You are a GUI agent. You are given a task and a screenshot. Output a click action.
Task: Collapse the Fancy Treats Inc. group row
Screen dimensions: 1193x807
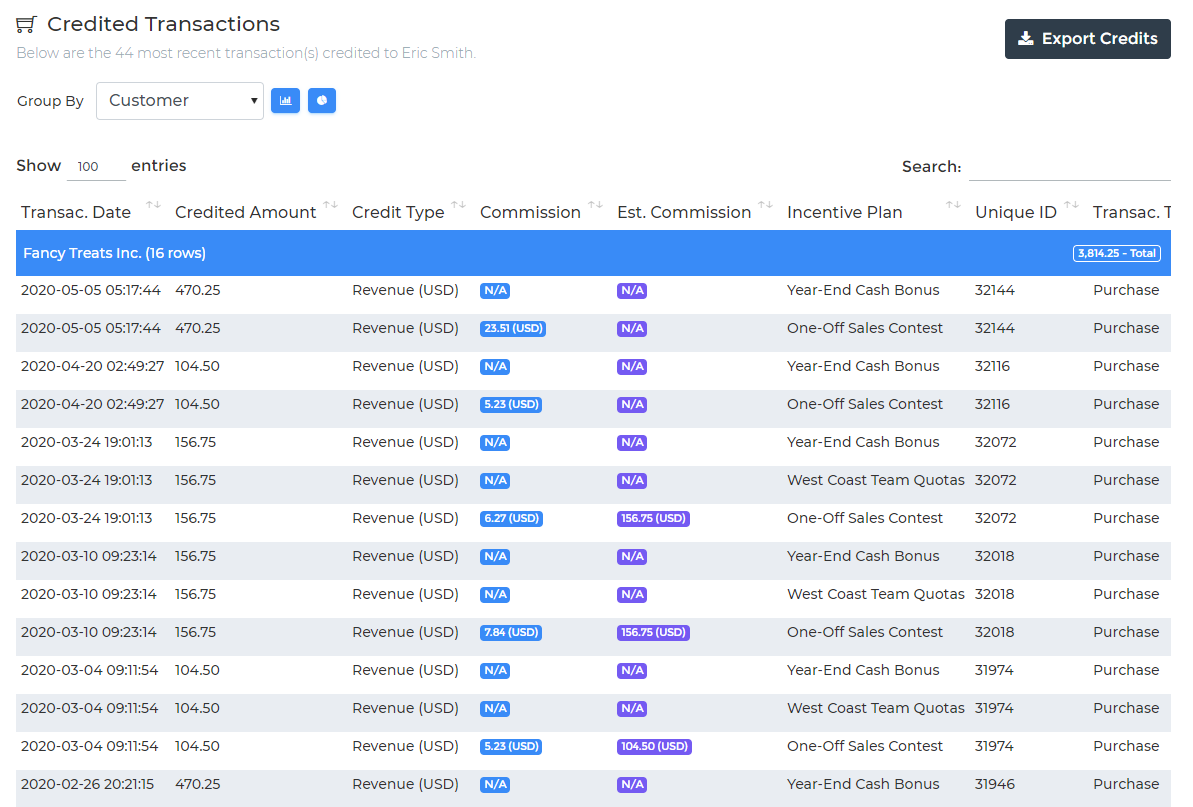pos(114,253)
